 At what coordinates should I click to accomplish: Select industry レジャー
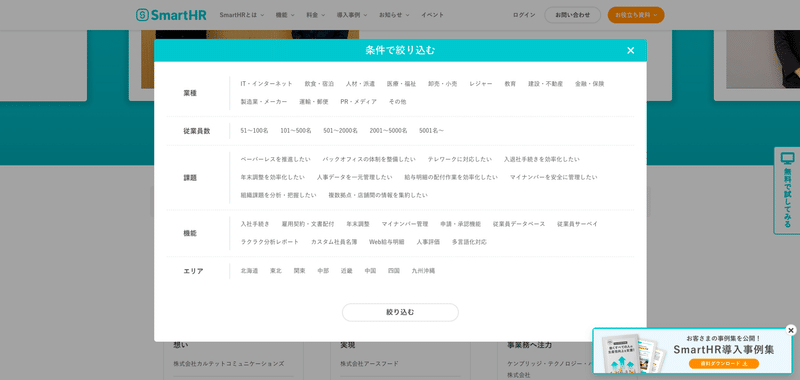(x=481, y=84)
